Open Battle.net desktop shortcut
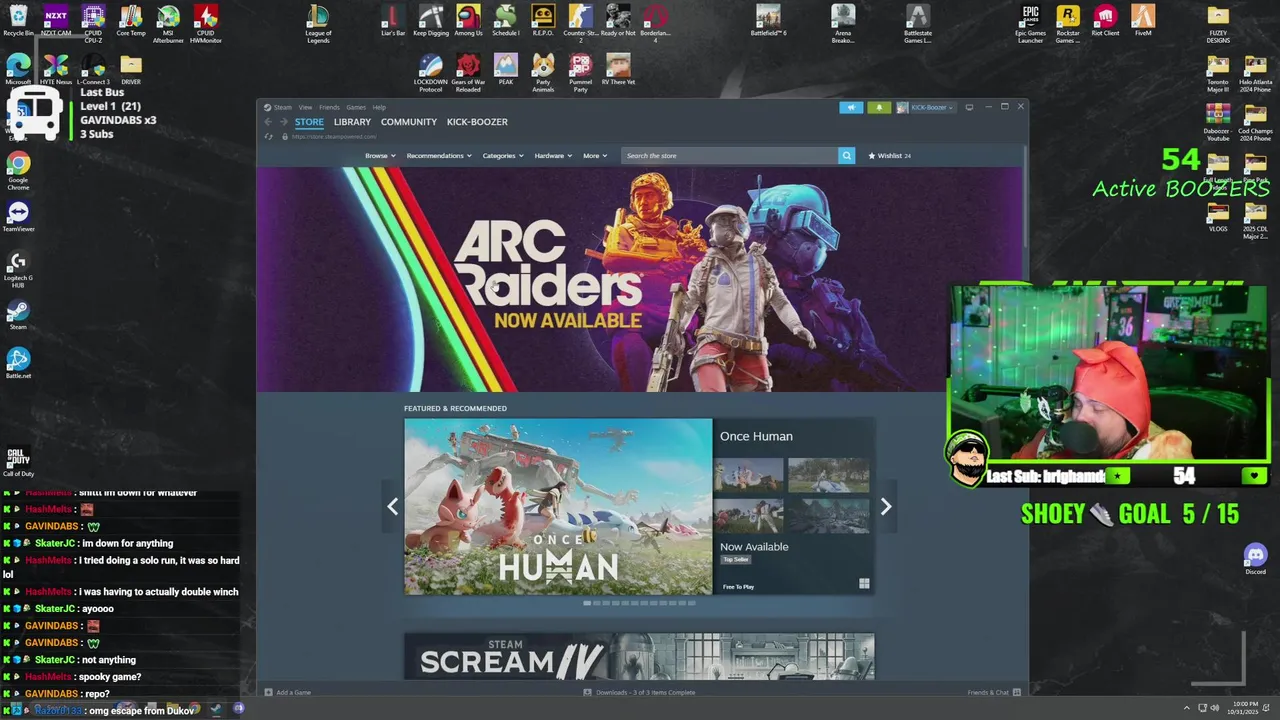The width and height of the screenshot is (1280, 720). (18, 364)
